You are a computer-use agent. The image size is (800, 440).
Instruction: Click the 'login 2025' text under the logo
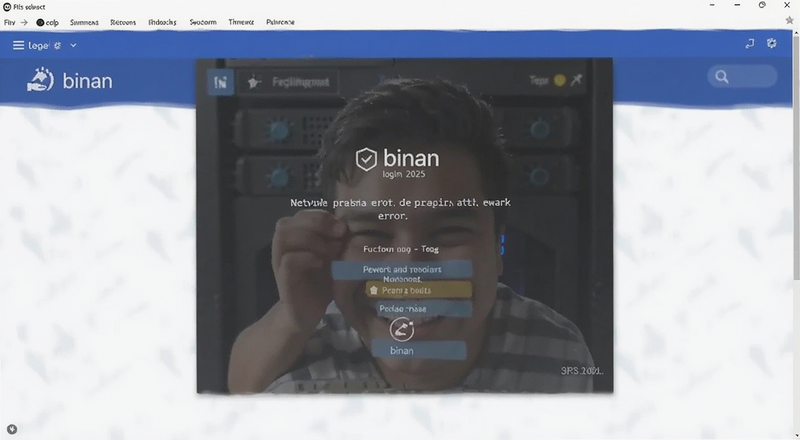coord(404,174)
